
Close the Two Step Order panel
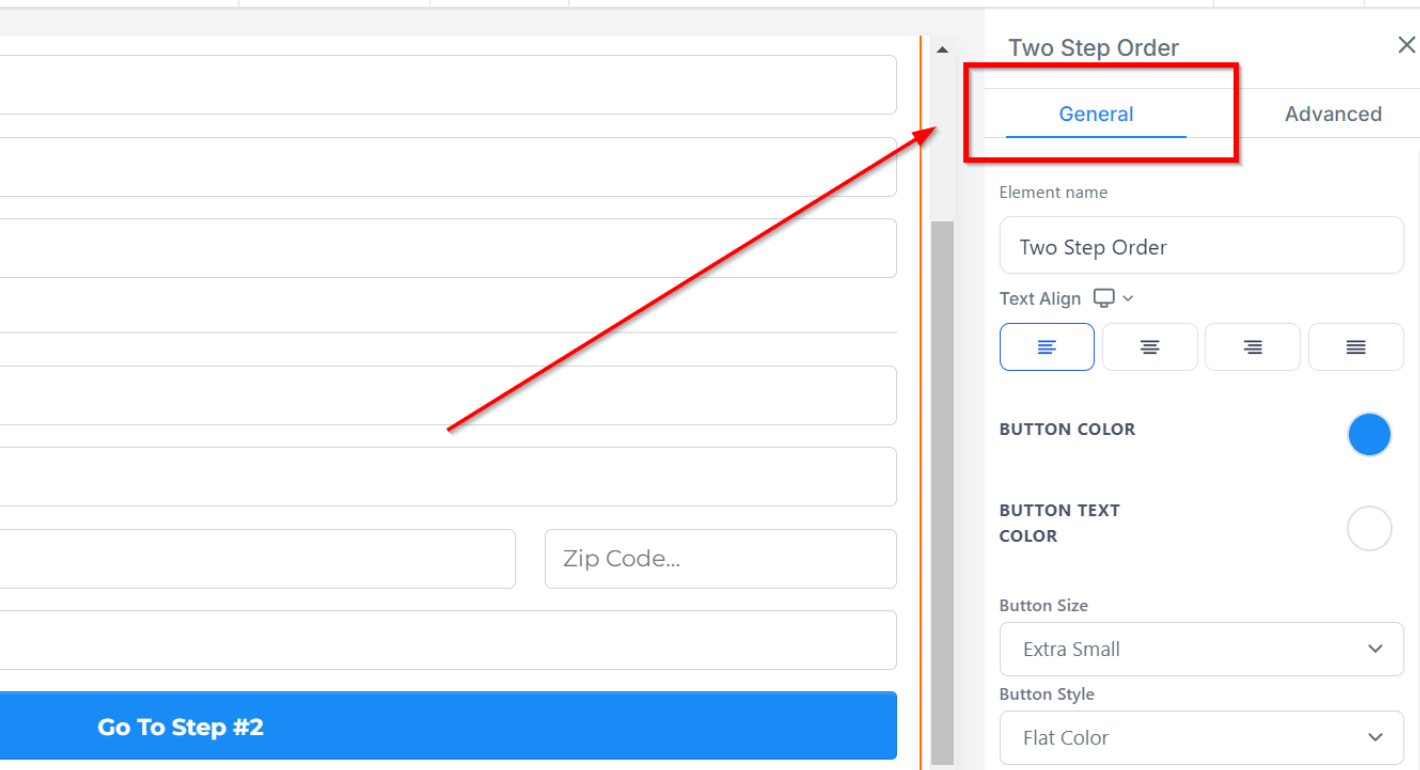1406,45
